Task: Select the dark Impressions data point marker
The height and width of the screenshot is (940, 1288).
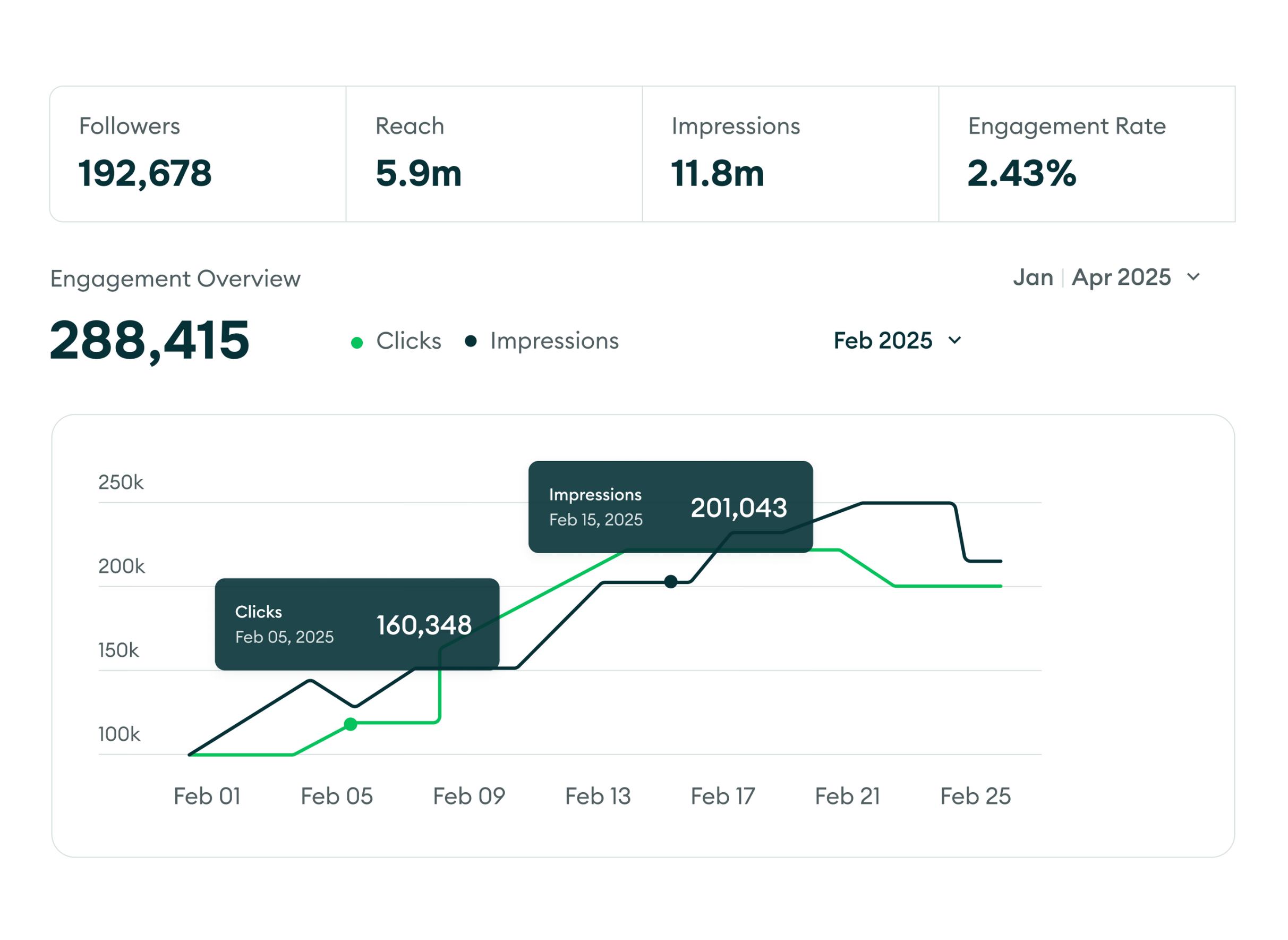Action: click(671, 581)
